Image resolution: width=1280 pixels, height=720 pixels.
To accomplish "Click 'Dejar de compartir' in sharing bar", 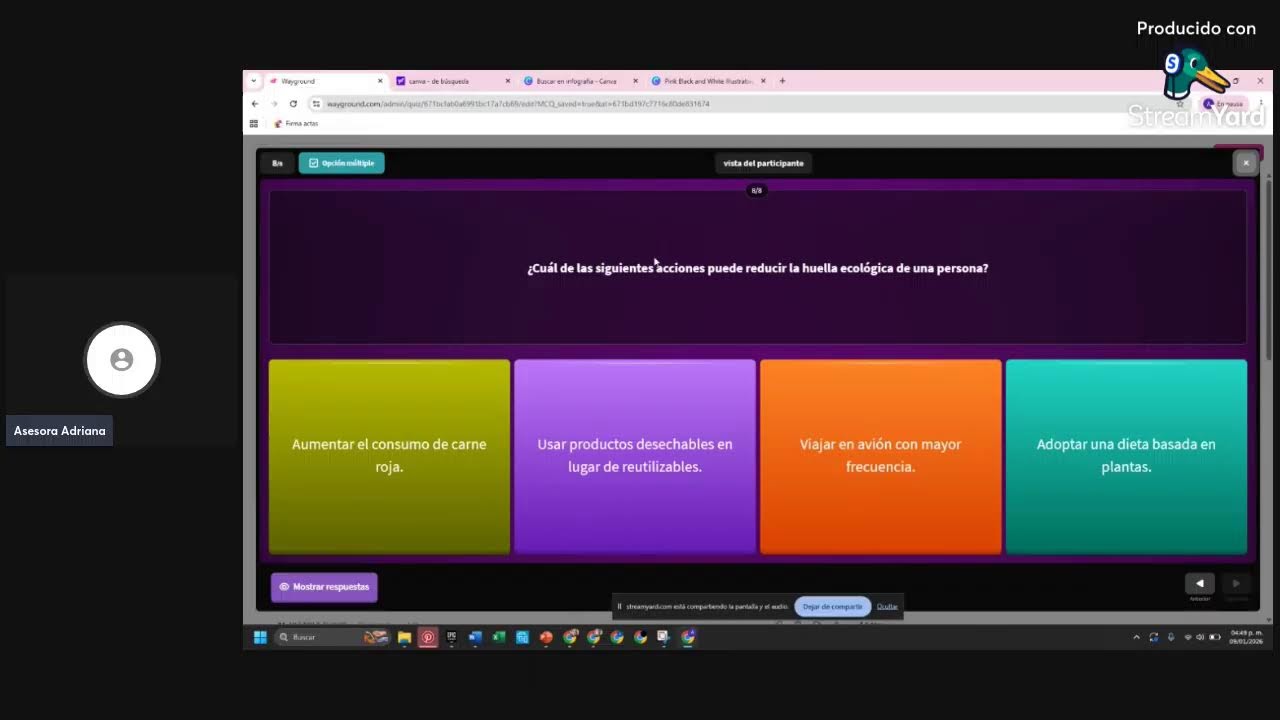I will point(832,606).
